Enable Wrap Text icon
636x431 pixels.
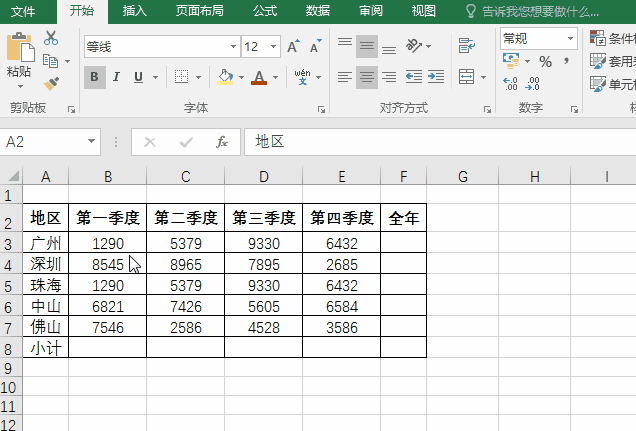coord(466,46)
